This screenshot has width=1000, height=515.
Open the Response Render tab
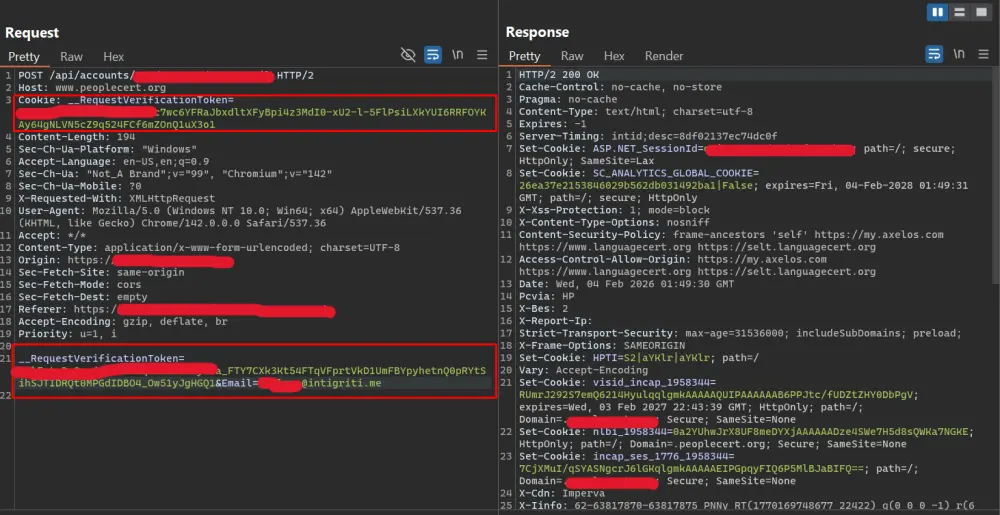(x=664, y=56)
